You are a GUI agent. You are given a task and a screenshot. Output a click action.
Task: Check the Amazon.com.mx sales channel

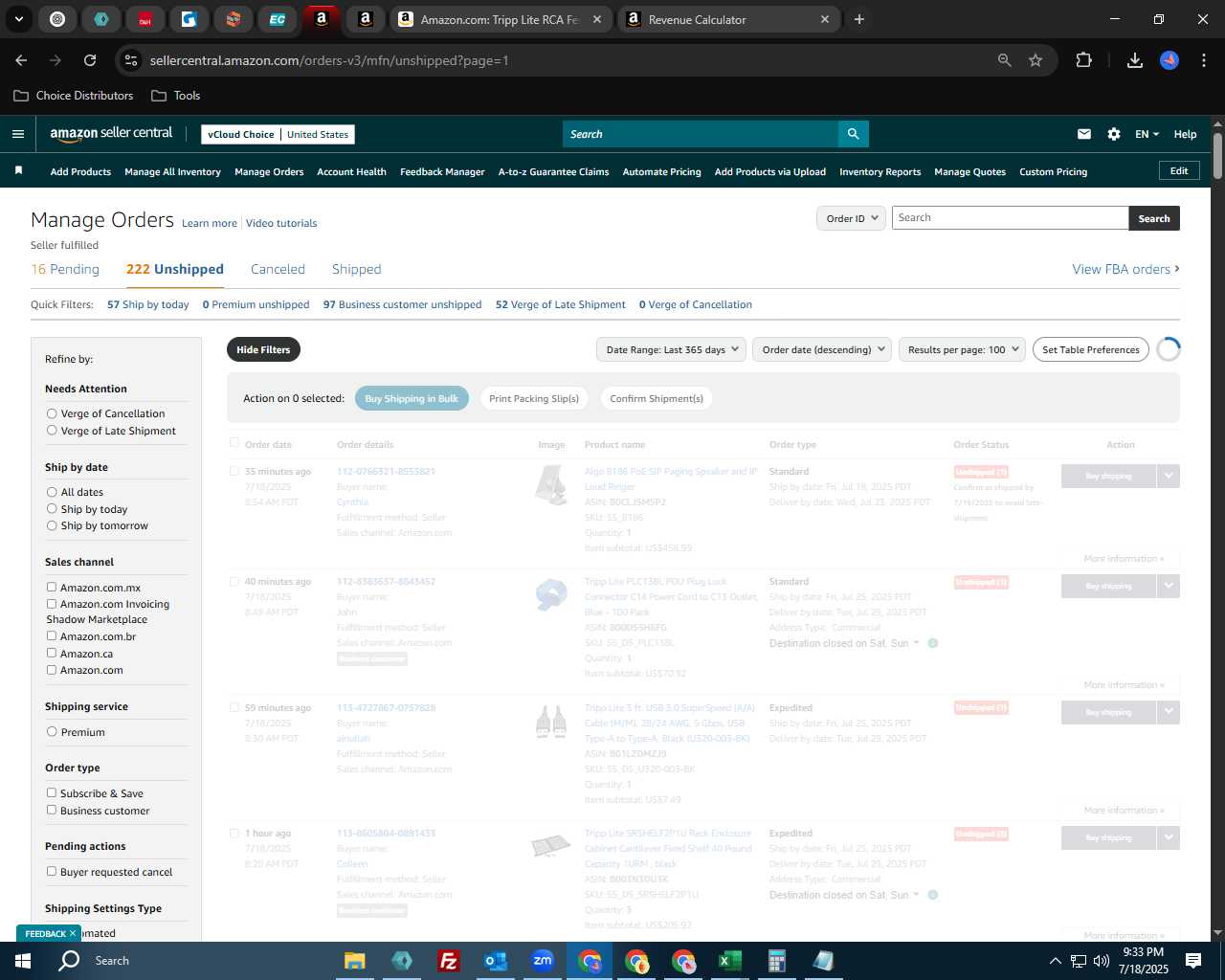click(52, 588)
